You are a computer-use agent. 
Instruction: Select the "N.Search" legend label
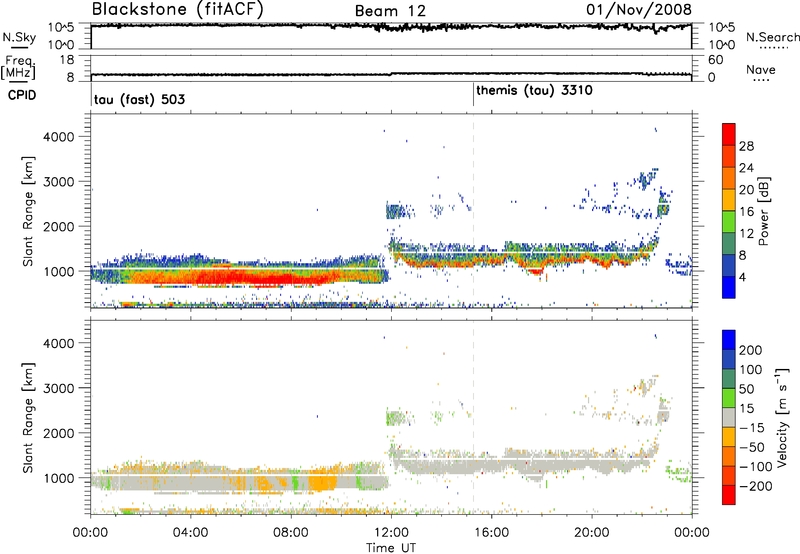(772, 37)
